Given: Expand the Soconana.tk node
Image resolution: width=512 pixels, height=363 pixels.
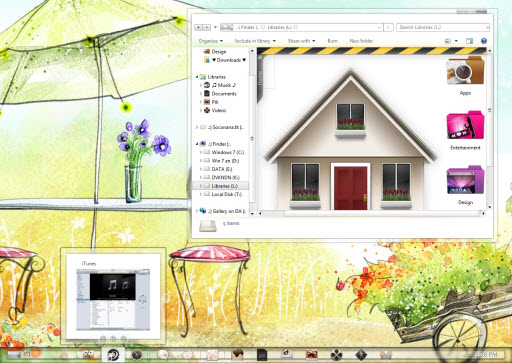Looking at the screenshot, I should [197, 127].
